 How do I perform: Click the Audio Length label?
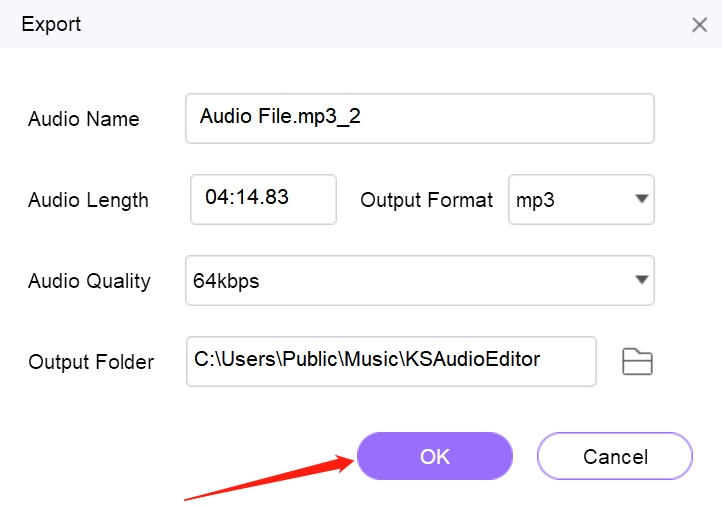coord(88,200)
